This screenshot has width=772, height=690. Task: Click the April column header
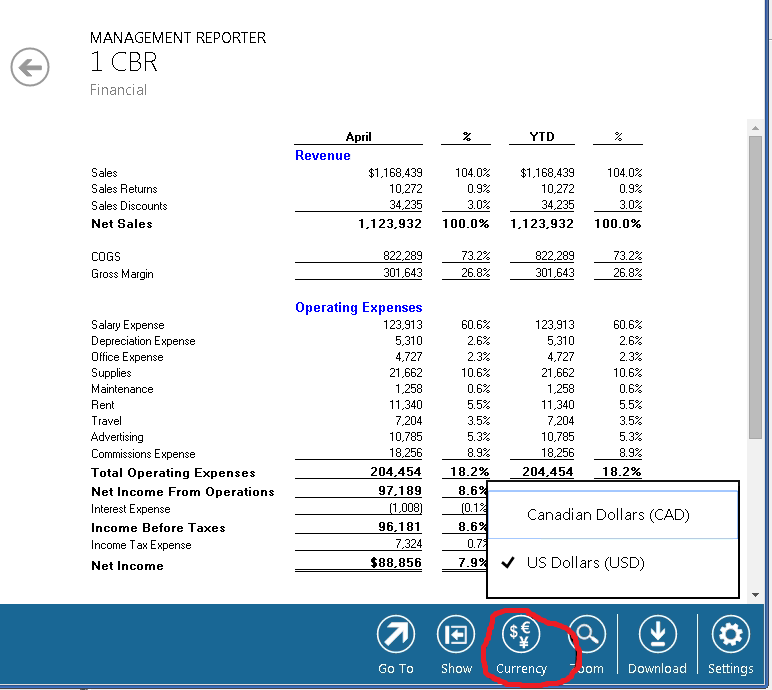pos(358,136)
